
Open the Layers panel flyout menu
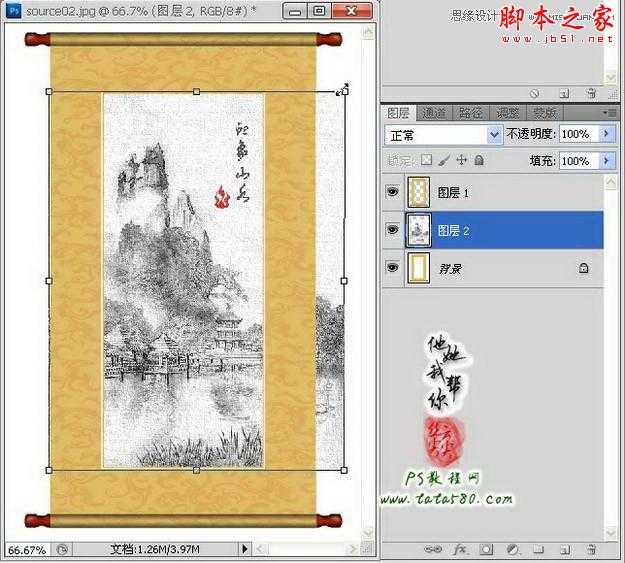coord(610,113)
